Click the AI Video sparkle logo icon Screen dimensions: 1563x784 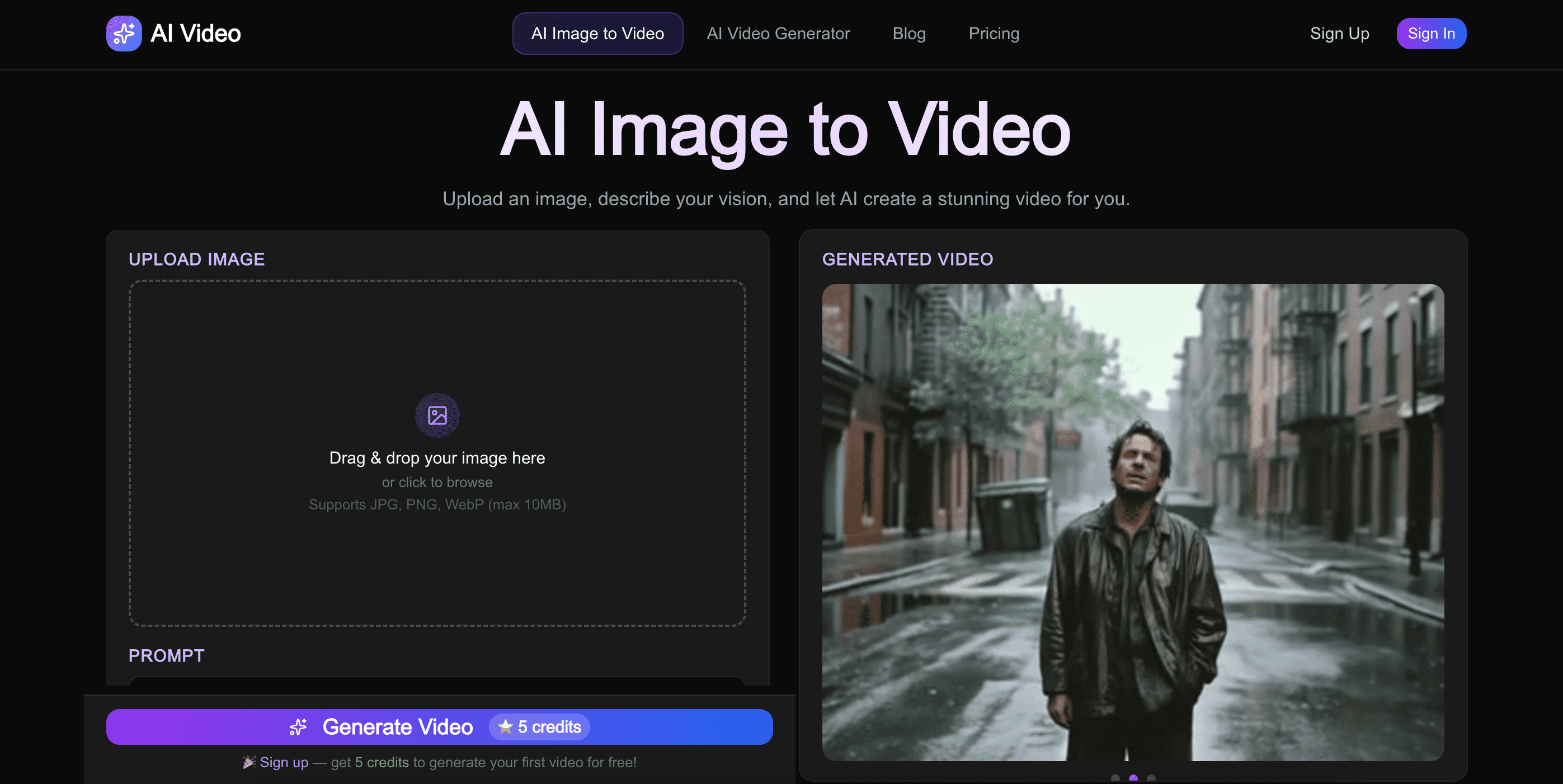124,34
